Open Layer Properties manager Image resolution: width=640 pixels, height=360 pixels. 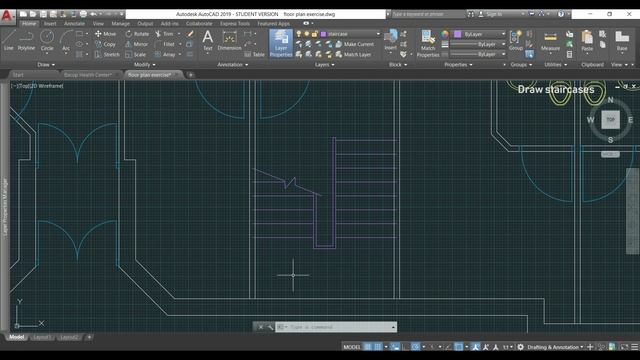tap(281, 43)
